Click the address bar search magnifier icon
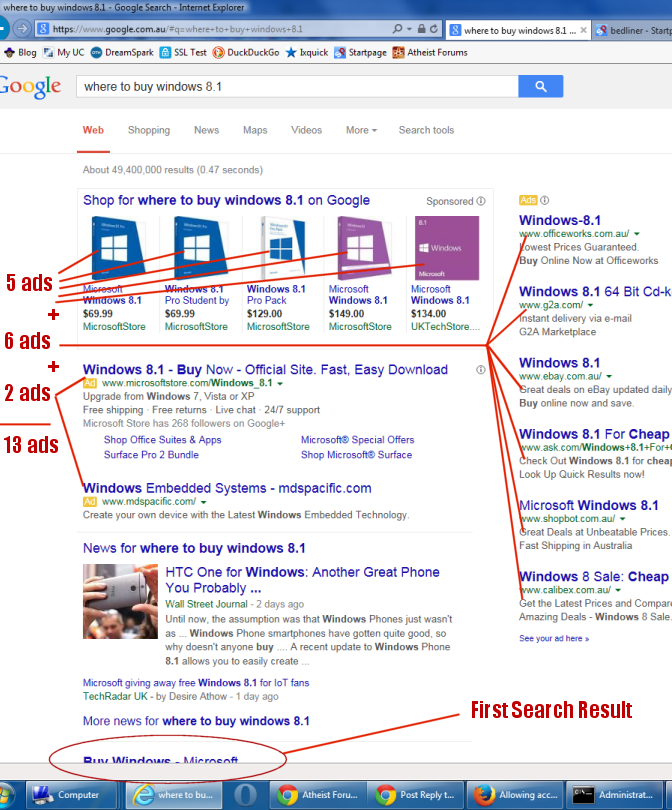The height and width of the screenshot is (810, 672). coord(397,29)
